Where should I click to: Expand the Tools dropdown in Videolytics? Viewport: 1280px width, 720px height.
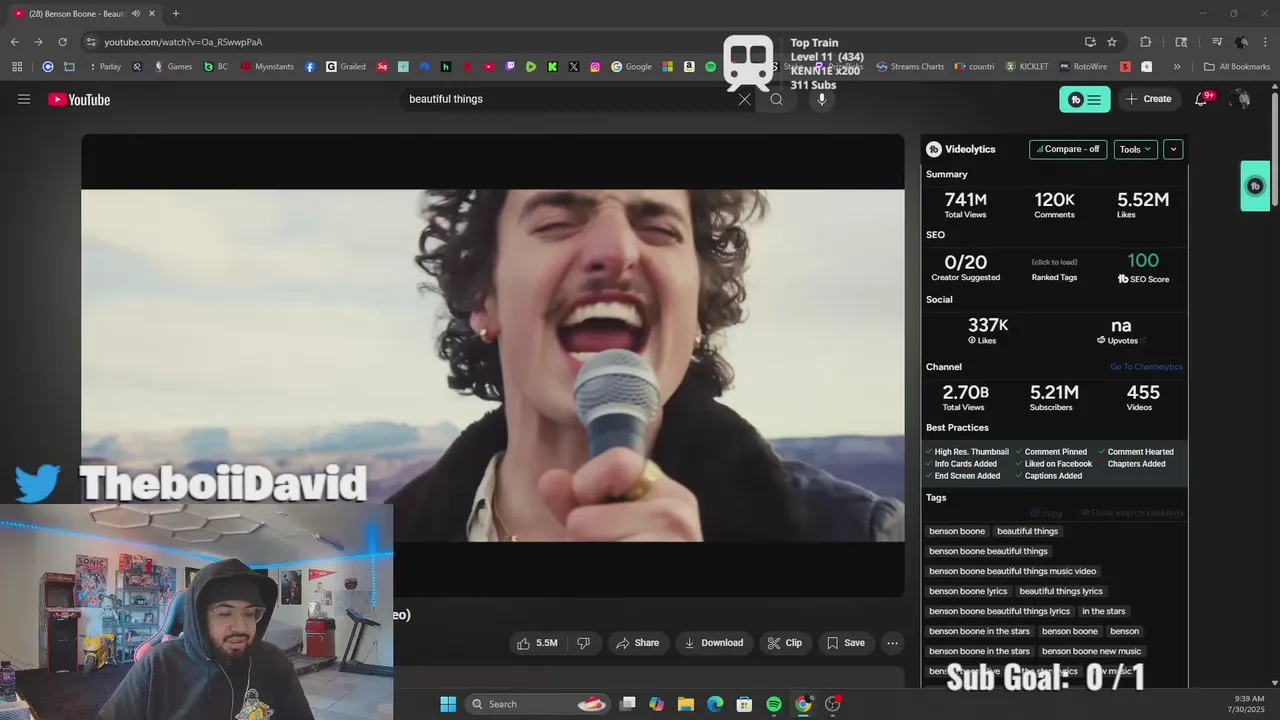1135,149
